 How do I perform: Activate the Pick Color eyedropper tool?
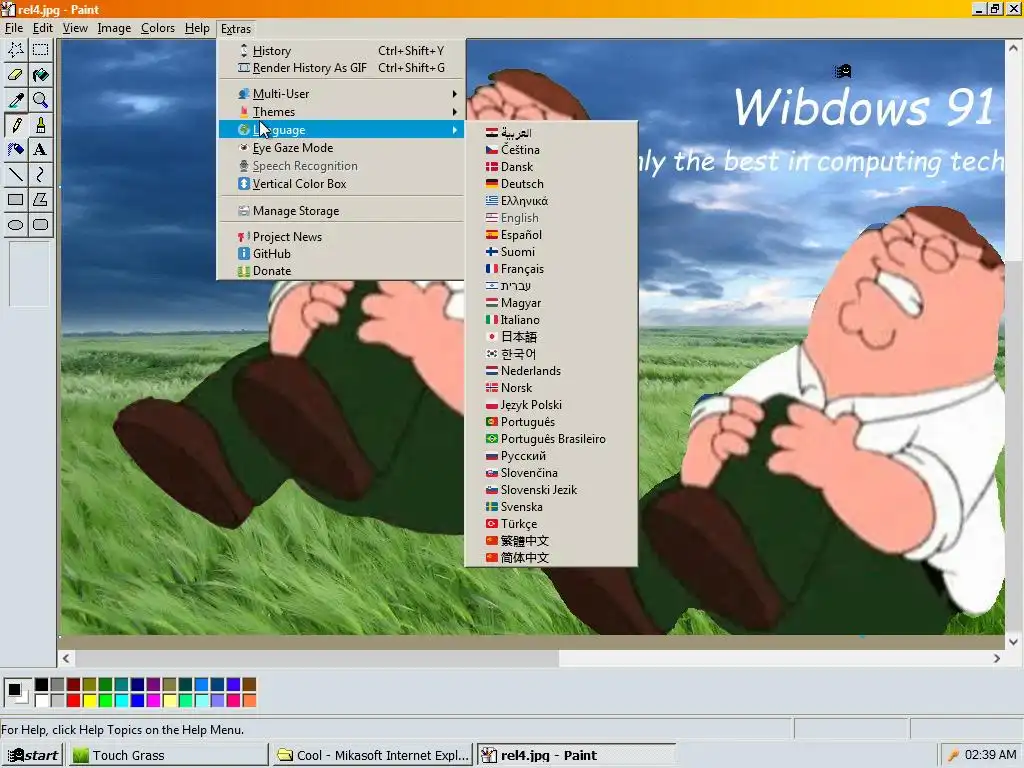coord(16,99)
